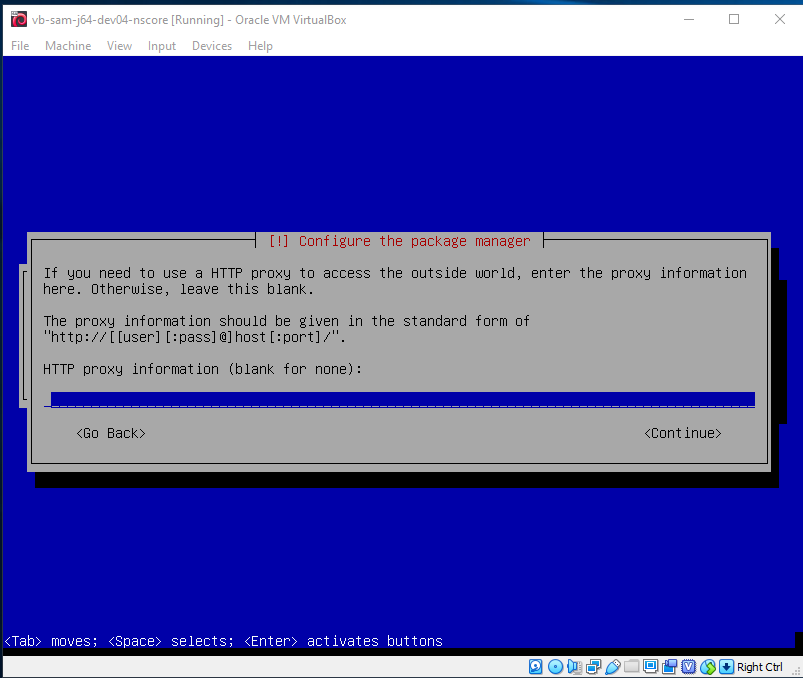Open the File menu

coord(20,46)
